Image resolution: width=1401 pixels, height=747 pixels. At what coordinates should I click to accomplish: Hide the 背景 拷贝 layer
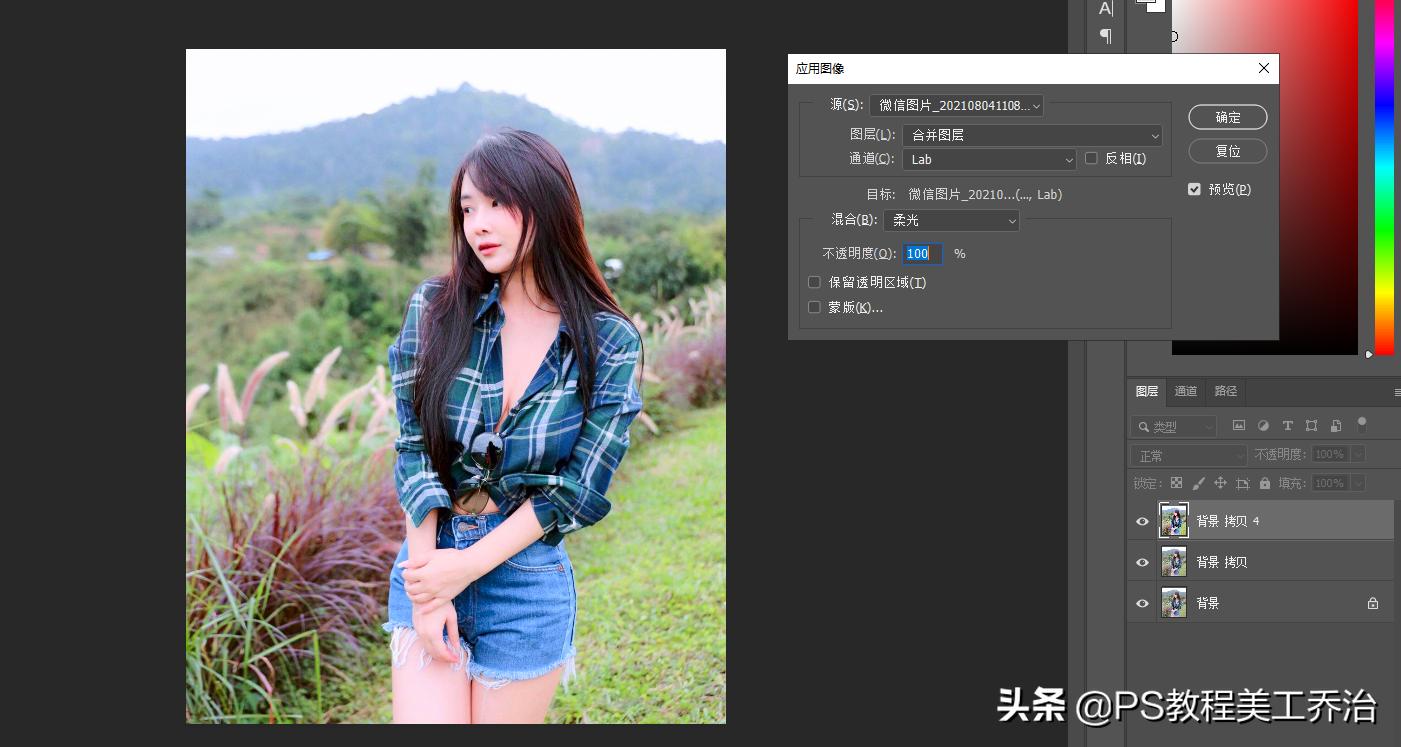[1141, 561]
